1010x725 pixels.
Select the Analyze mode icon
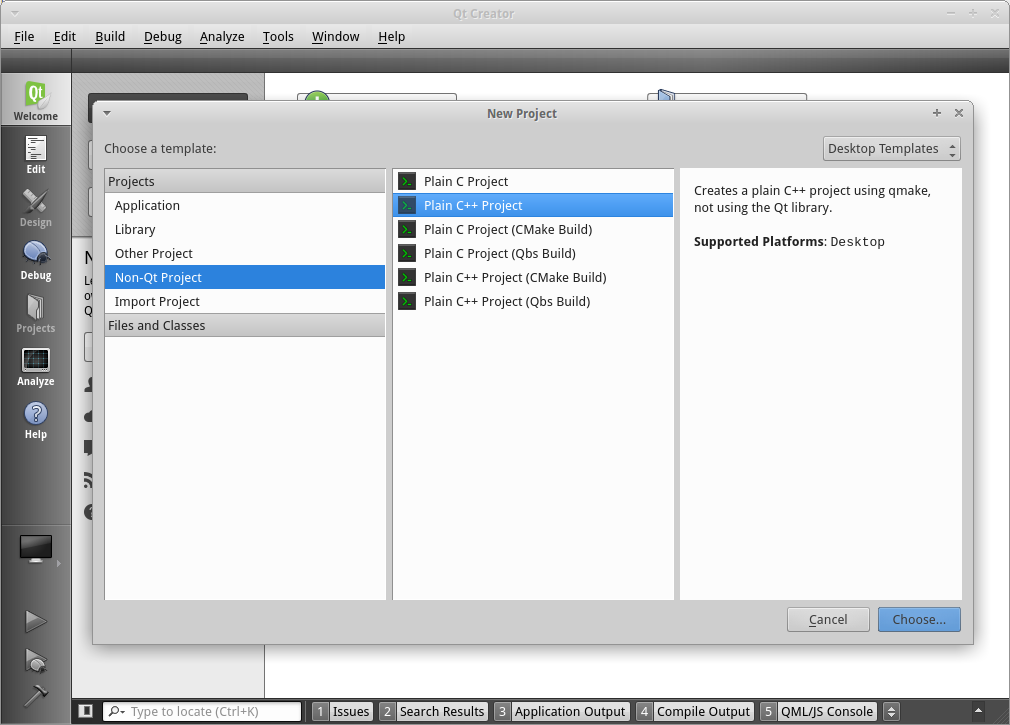click(x=36, y=366)
